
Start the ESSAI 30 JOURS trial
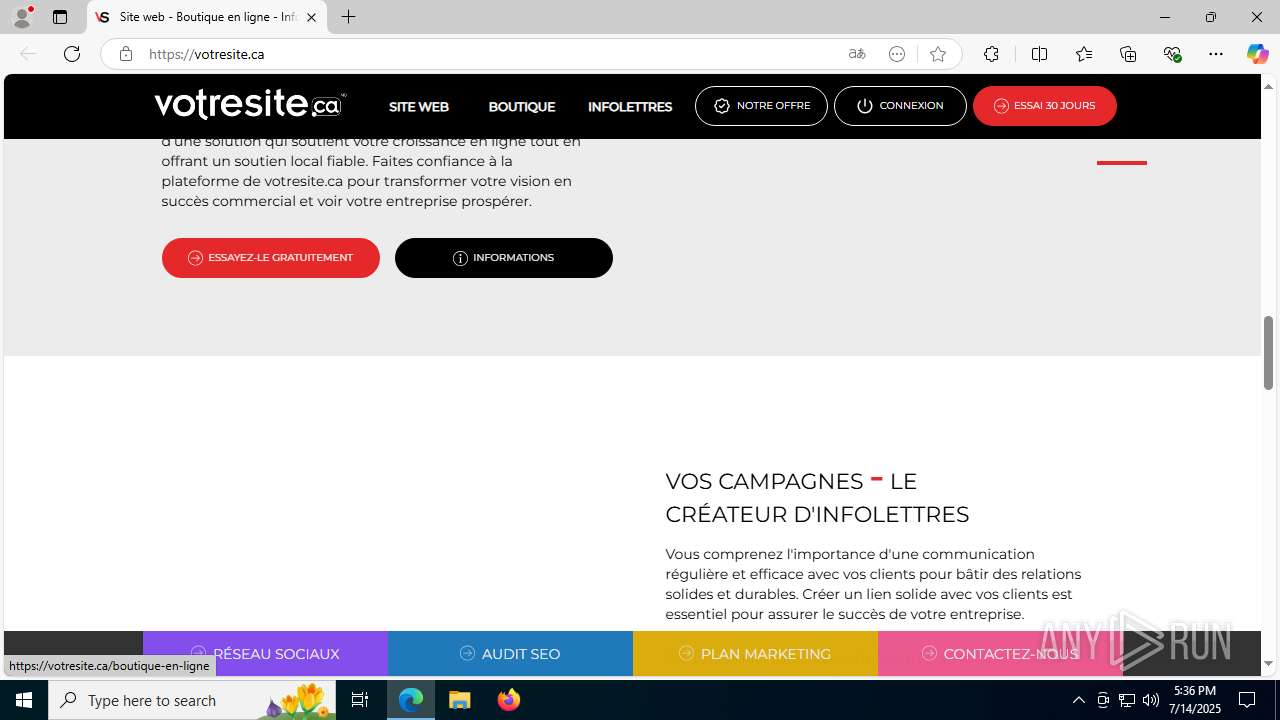[1045, 106]
